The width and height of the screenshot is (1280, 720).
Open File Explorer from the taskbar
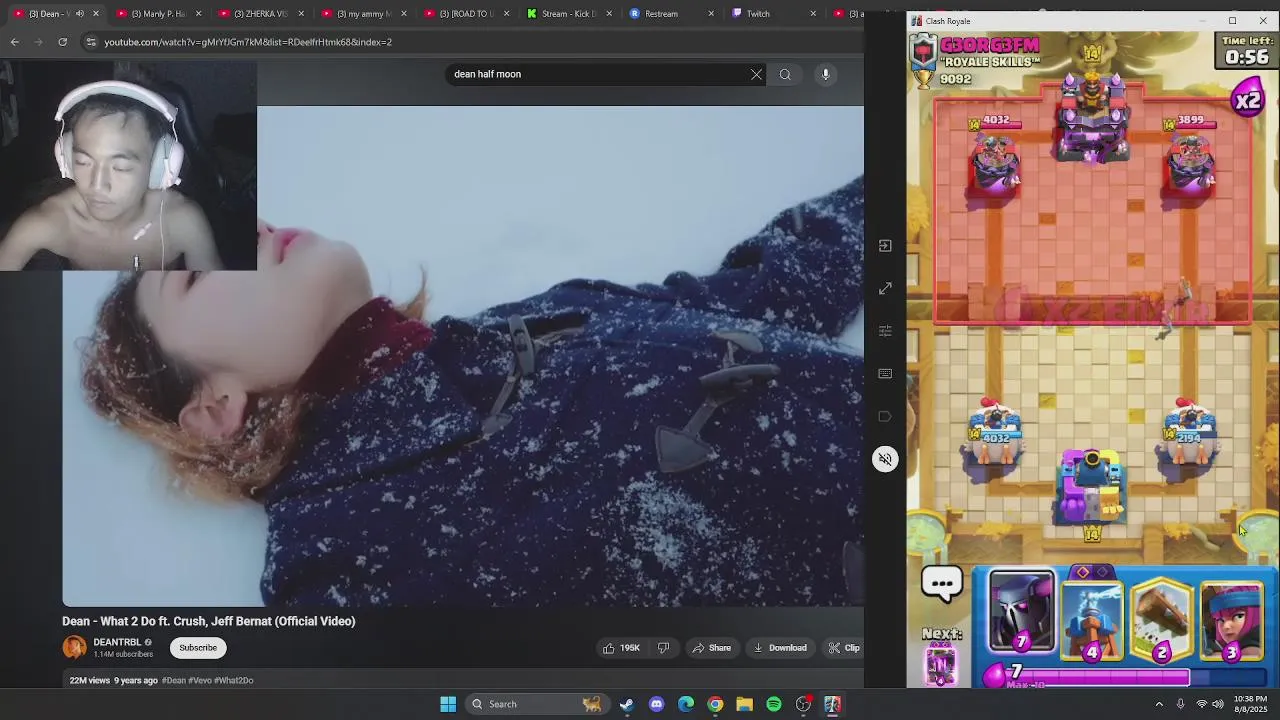744,704
